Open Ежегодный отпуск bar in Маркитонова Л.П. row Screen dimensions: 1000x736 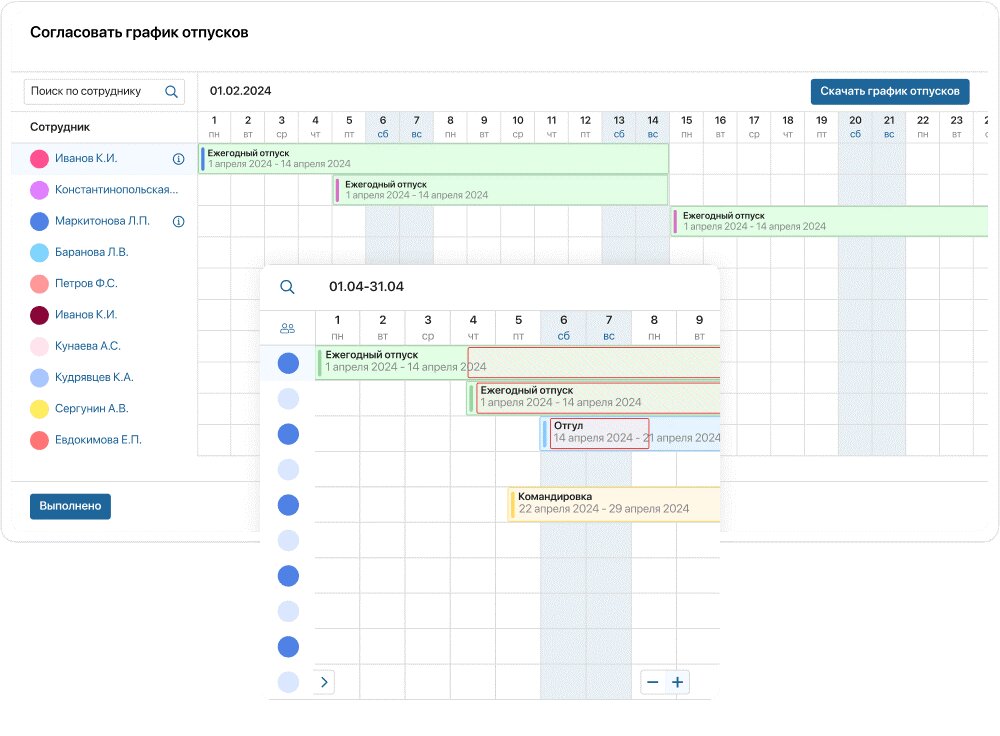829,221
